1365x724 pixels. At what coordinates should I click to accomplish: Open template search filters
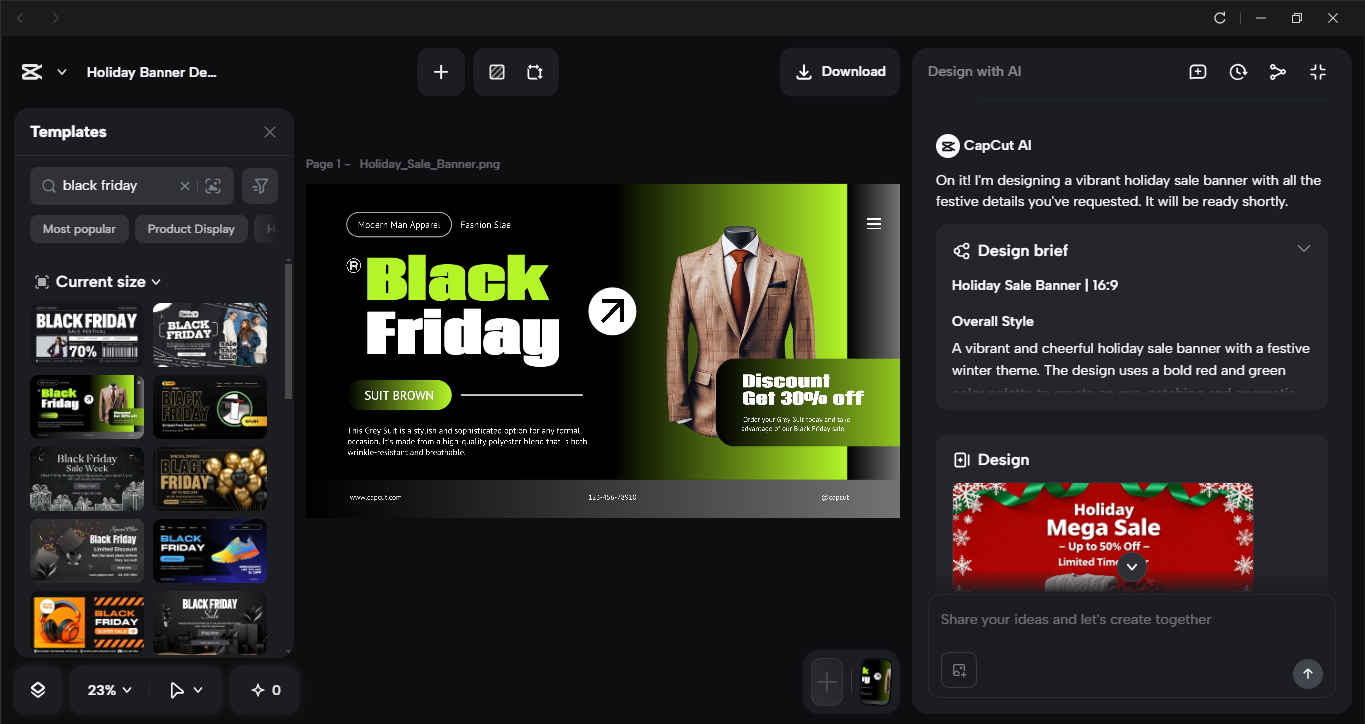tap(259, 185)
